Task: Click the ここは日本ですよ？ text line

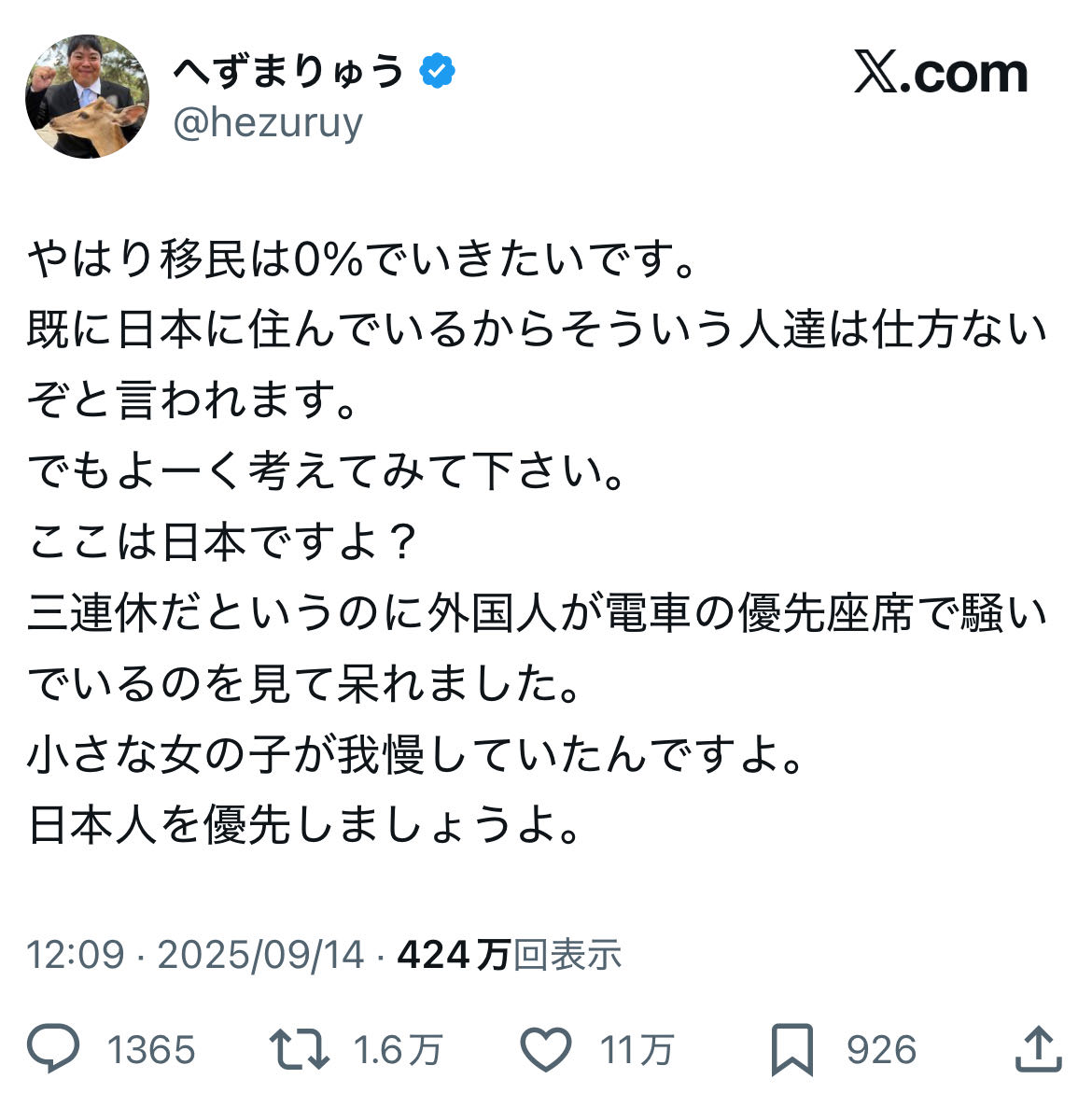Action: [x=222, y=541]
